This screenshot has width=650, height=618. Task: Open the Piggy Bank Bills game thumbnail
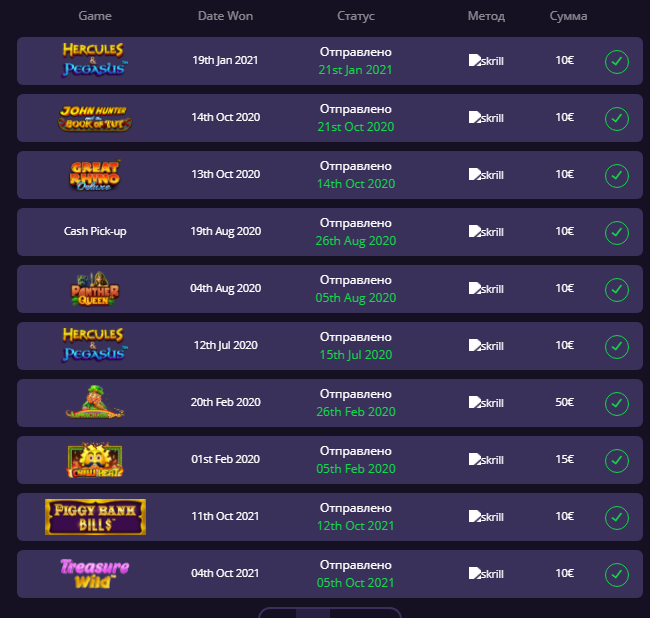tap(95, 517)
